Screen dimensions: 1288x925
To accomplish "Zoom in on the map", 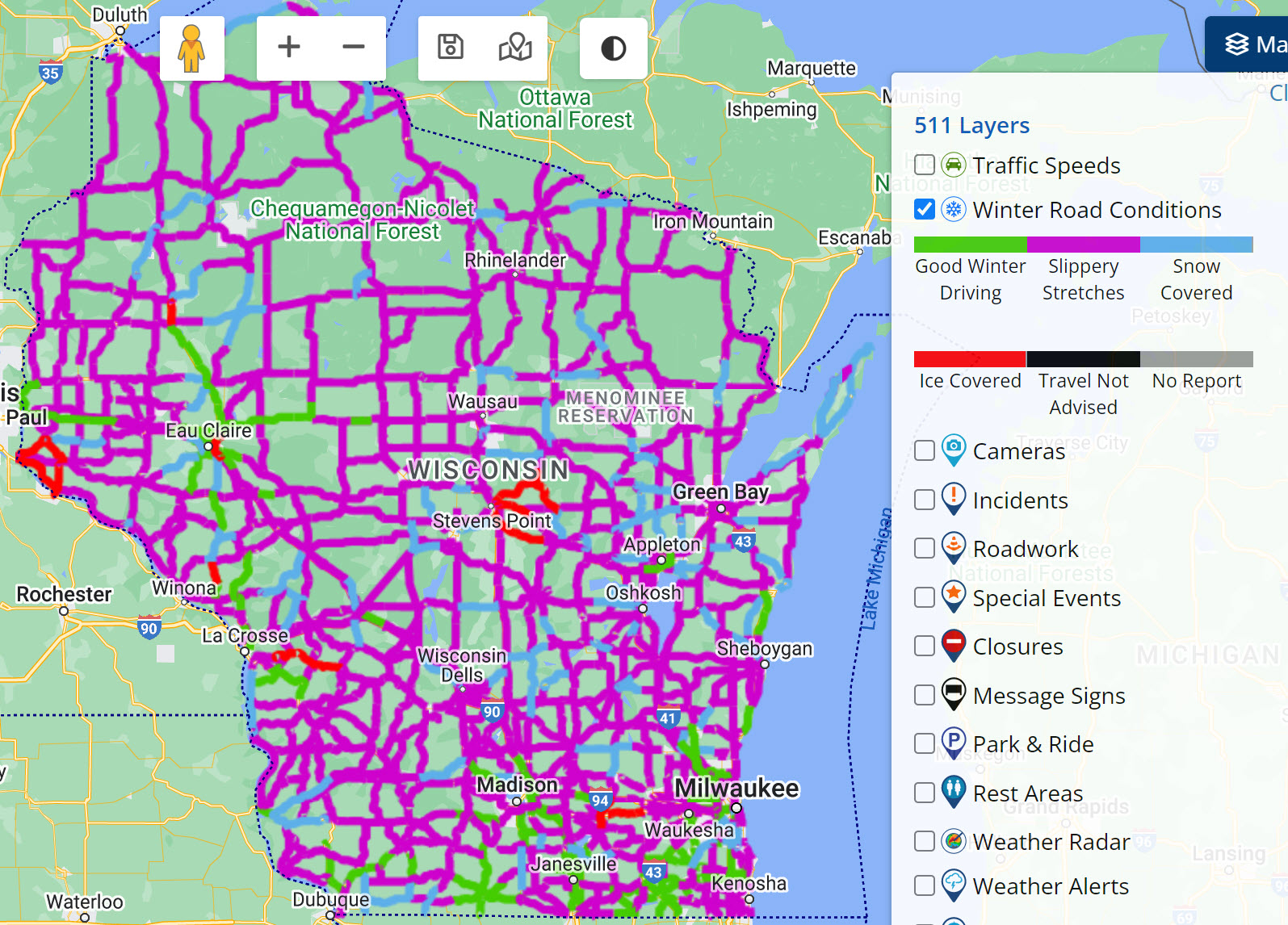I will (289, 48).
